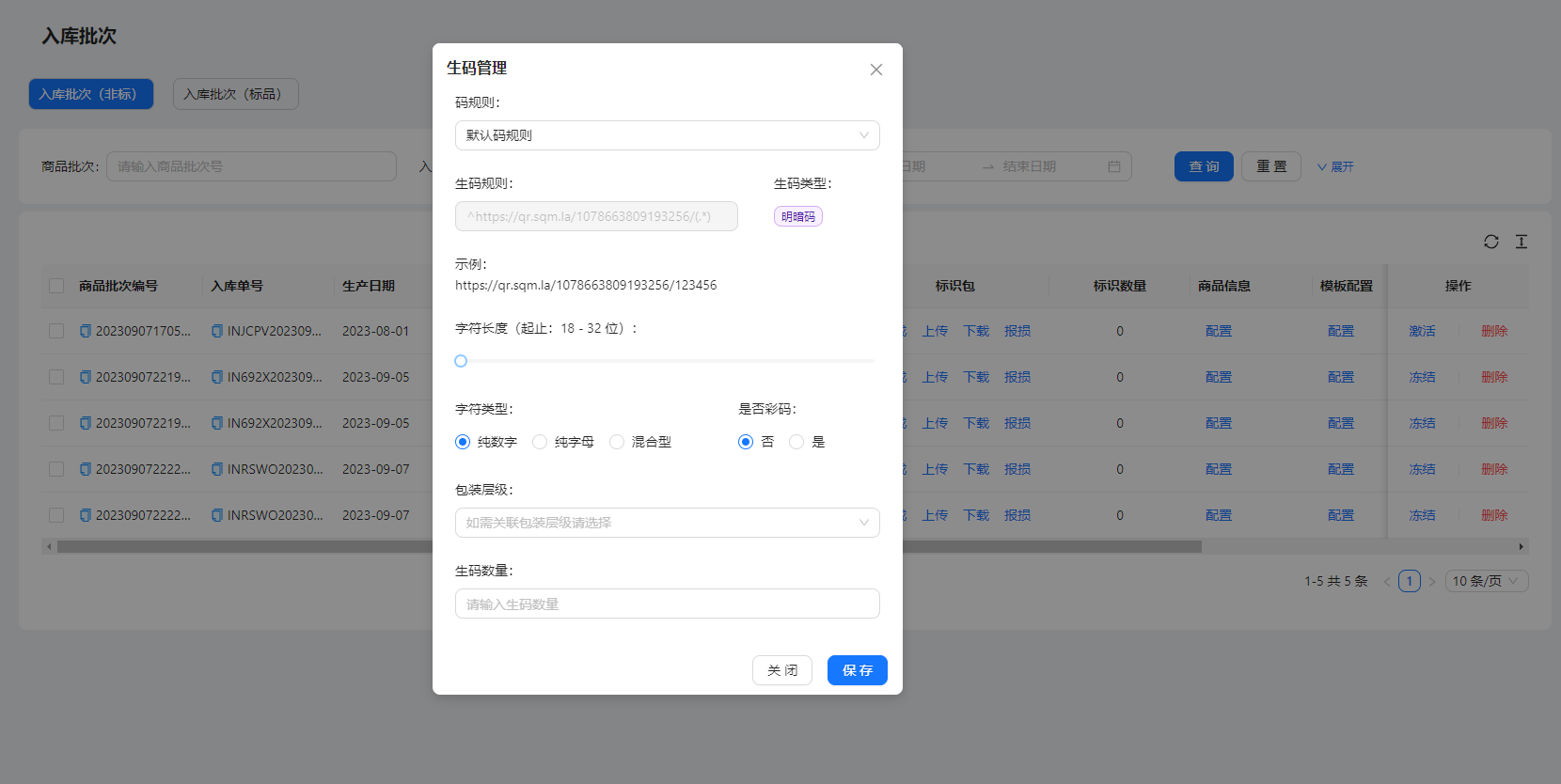This screenshot has height=784, width=1561.
Task: Click 商品信息 配置 link in the first row
Action: (x=1219, y=331)
